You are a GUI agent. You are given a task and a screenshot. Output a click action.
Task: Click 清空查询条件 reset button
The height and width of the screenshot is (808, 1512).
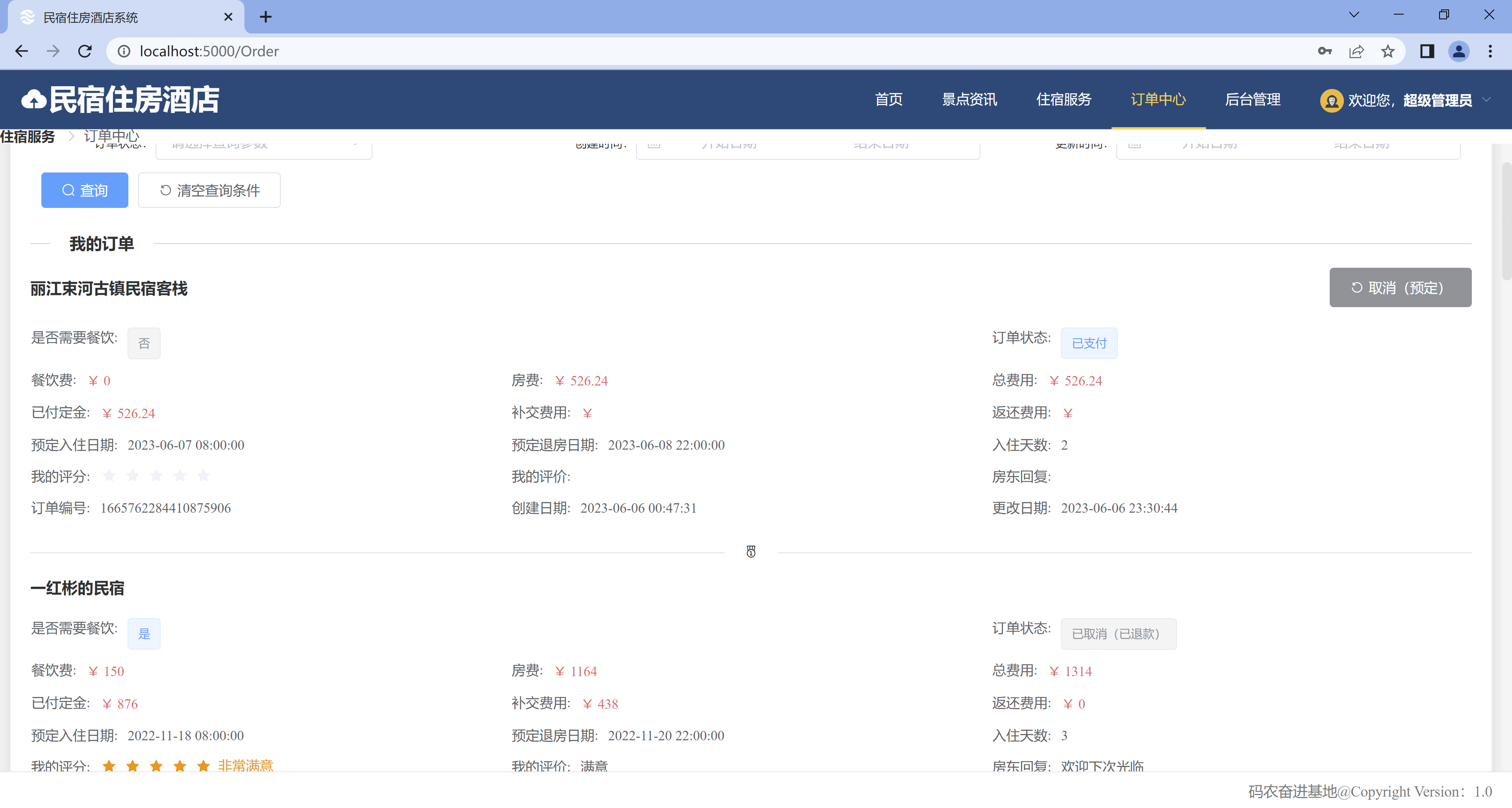coord(209,190)
